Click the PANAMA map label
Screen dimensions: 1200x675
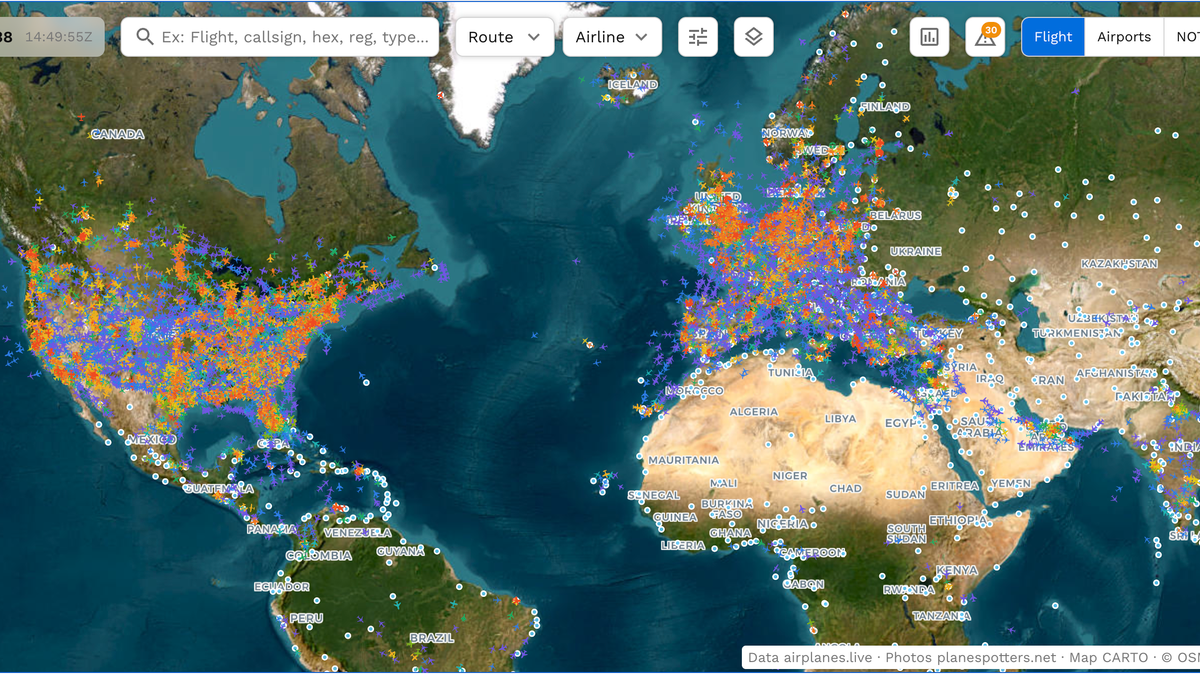272,528
